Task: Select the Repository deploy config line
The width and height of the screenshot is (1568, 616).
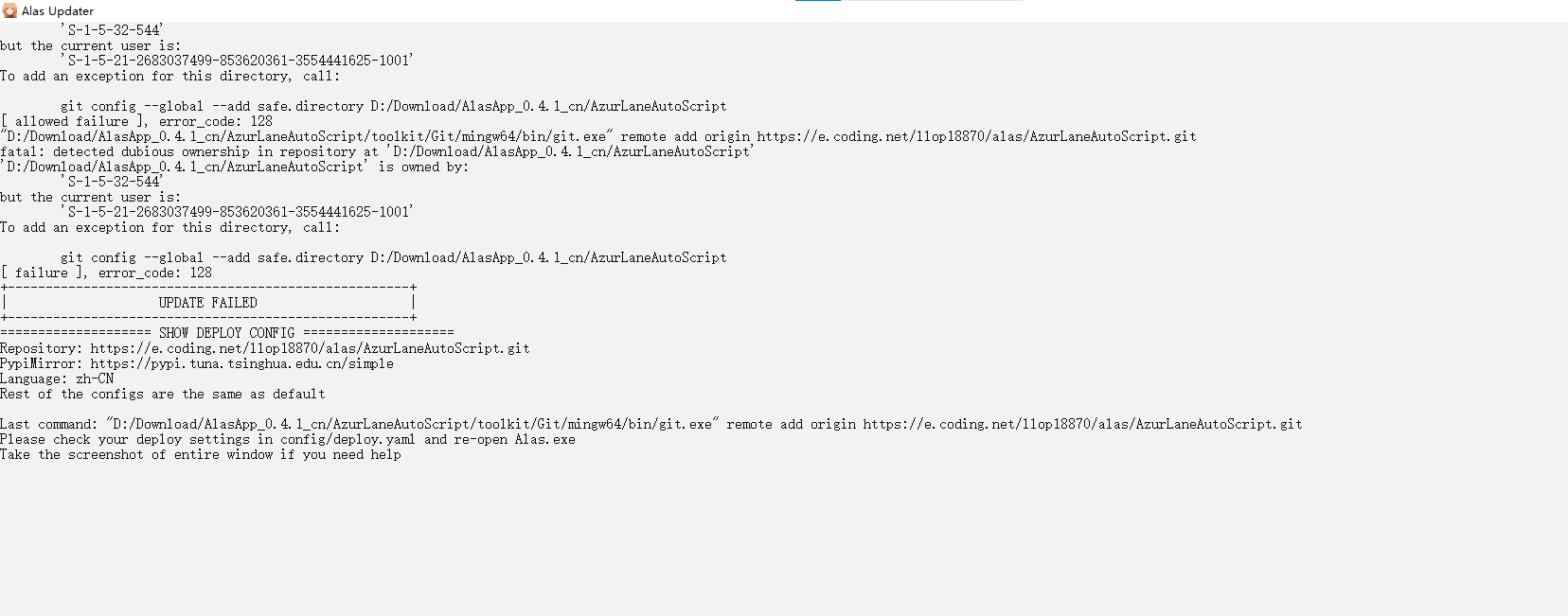Action: [x=265, y=347]
